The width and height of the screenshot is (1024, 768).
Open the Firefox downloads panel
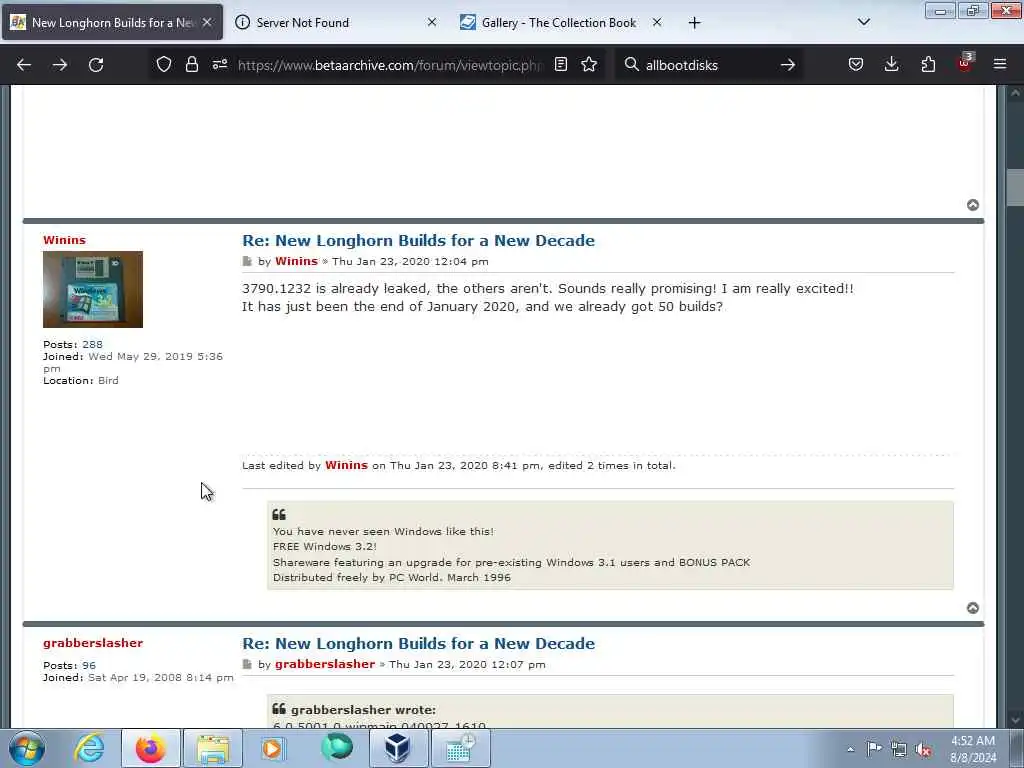click(x=891, y=64)
